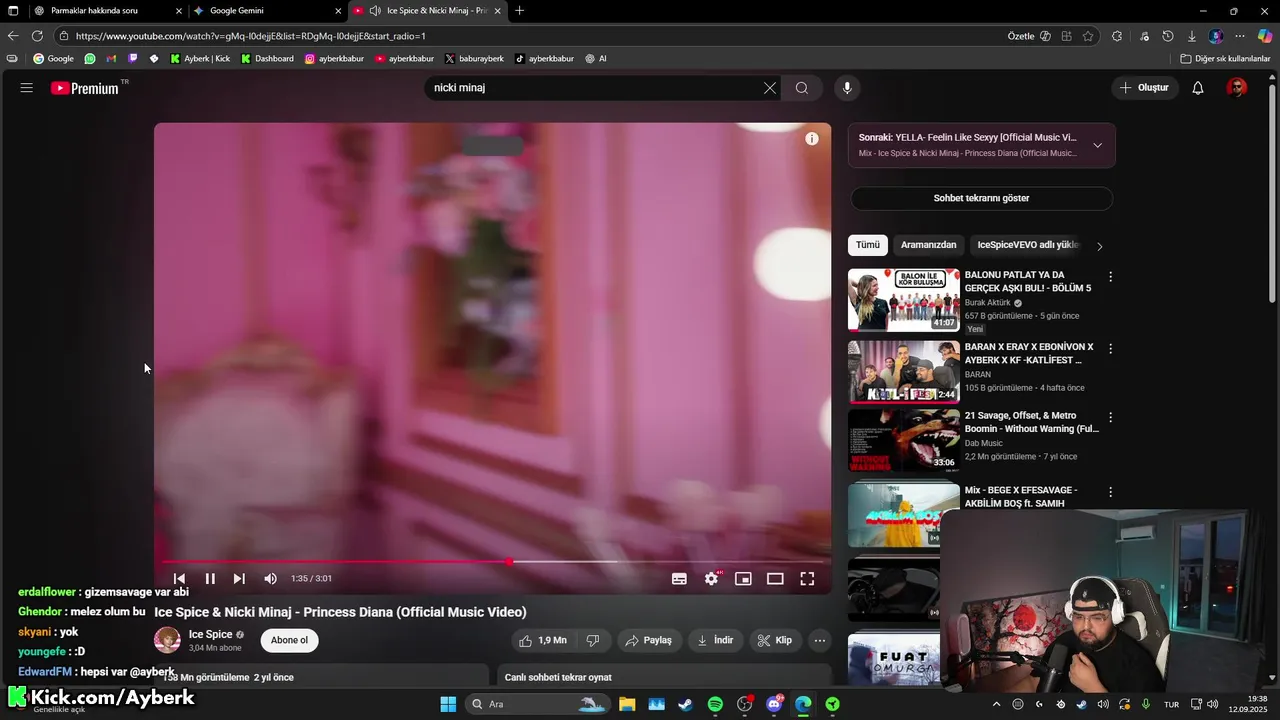The height and width of the screenshot is (720, 1280).
Task: Subscribe with Abone ol button
Action: pyautogui.click(x=289, y=640)
